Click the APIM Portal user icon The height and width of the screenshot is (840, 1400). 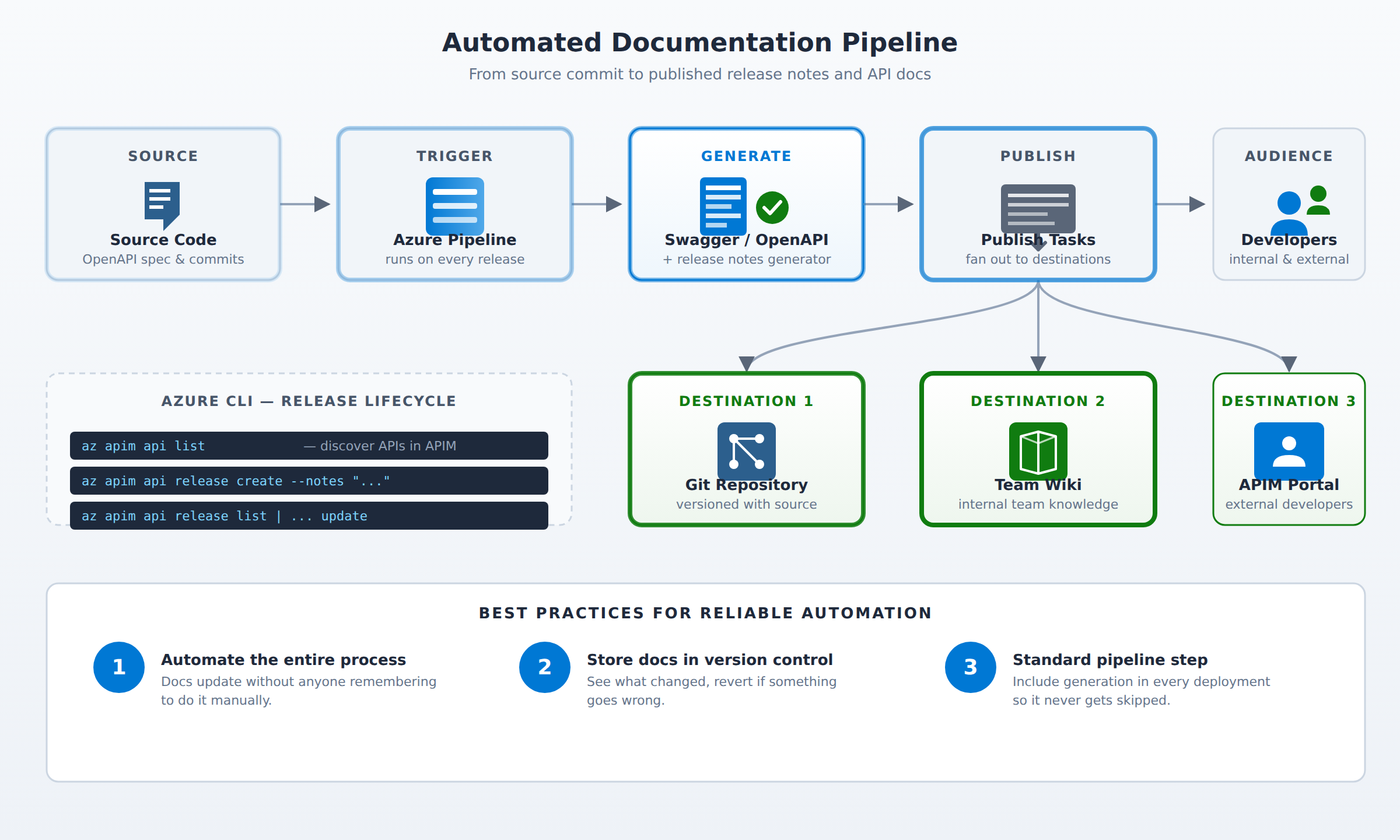(1289, 452)
